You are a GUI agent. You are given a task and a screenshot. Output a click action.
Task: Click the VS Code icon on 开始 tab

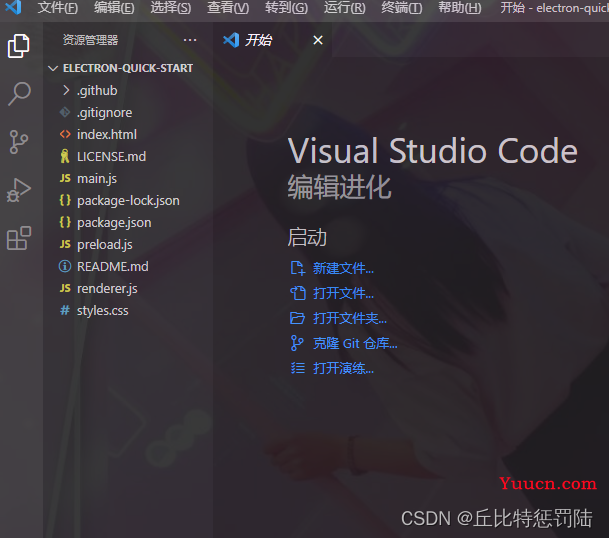coord(231,40)
